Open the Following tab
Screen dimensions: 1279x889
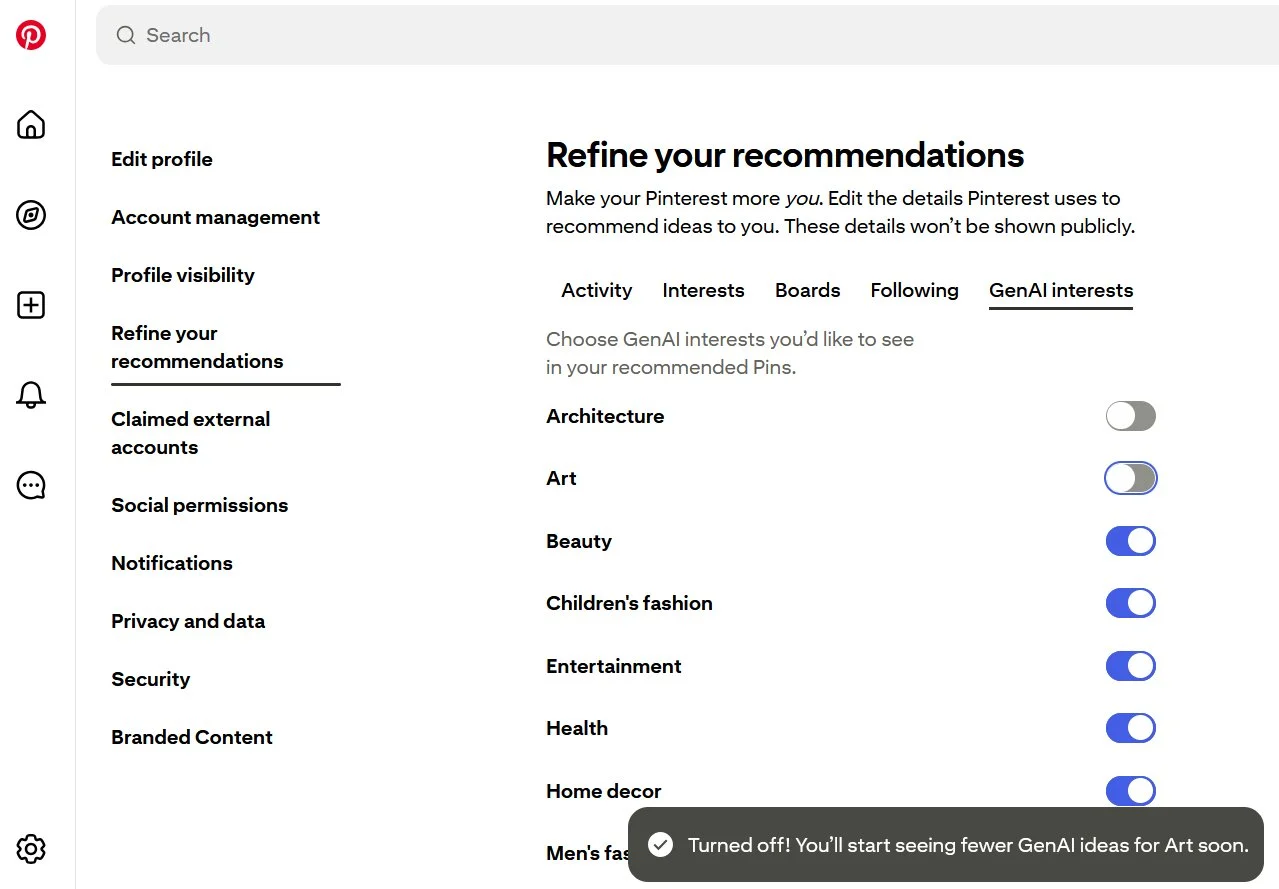(x=914, y=290)
